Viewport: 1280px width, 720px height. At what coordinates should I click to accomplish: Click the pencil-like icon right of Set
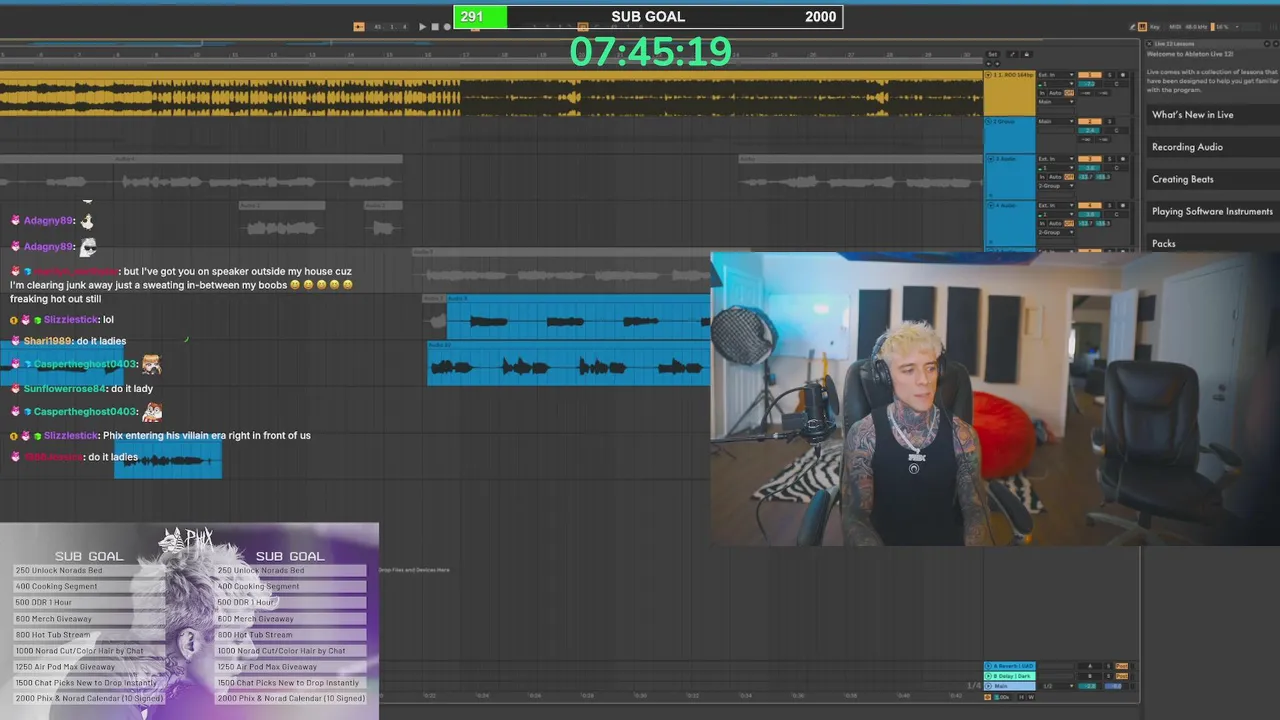coord(1012,54)
